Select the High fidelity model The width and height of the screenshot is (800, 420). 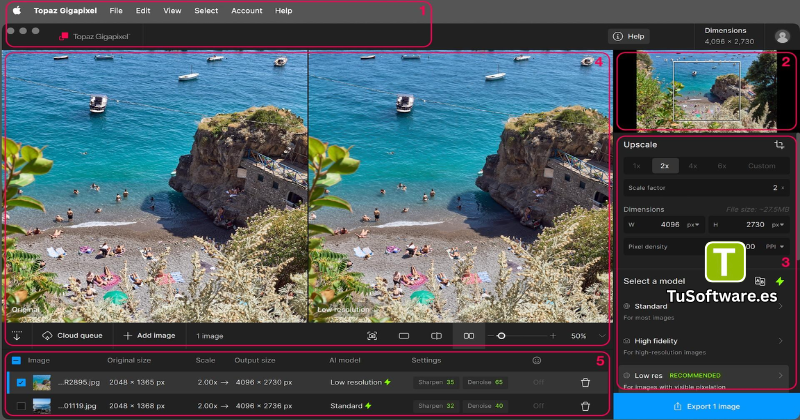click(x=703, y=346)
